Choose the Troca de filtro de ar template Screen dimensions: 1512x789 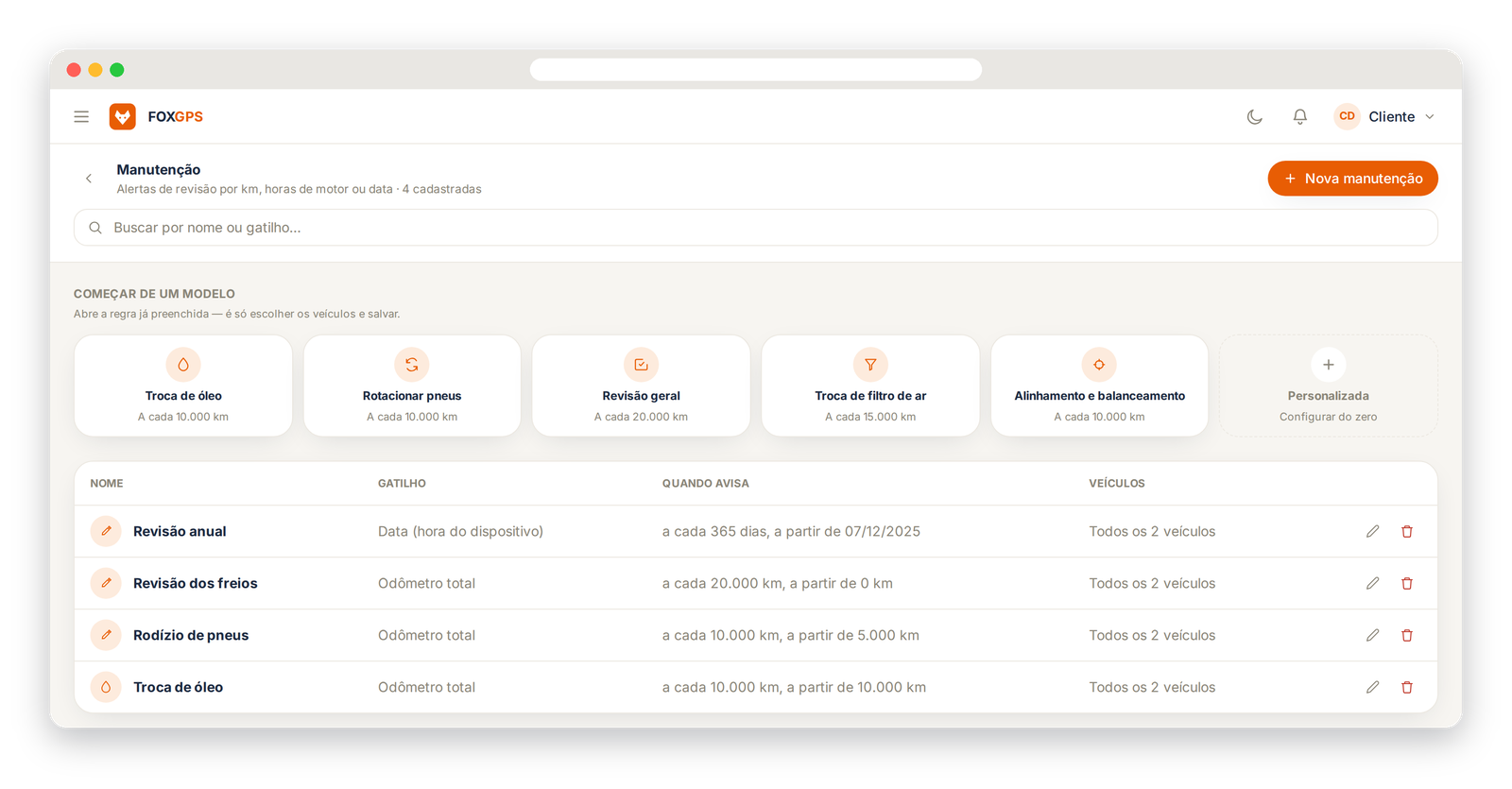coord(870,386)
